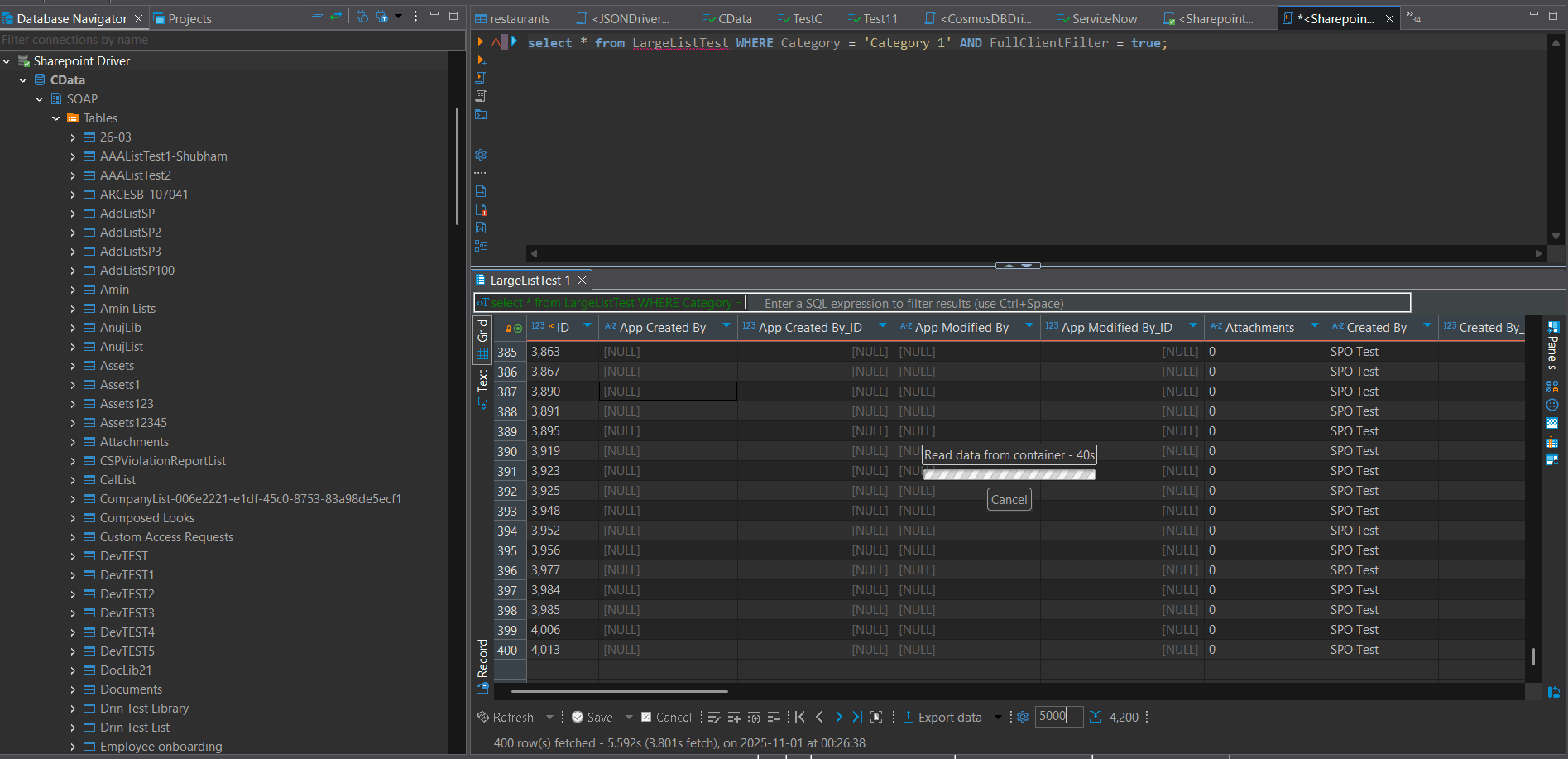Click the fetch size field showing 5000
The width and height of the screenshot is (1568, 759).
[x=1057, y=716]
